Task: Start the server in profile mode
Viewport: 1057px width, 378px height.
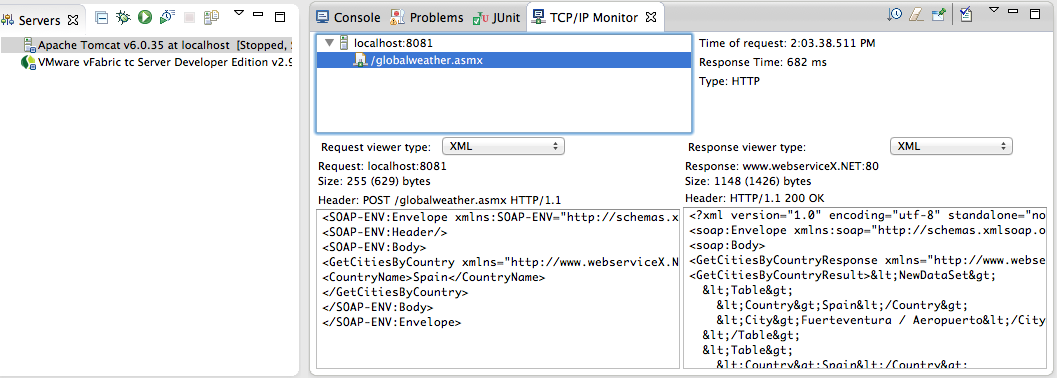Action: [168, 18]
